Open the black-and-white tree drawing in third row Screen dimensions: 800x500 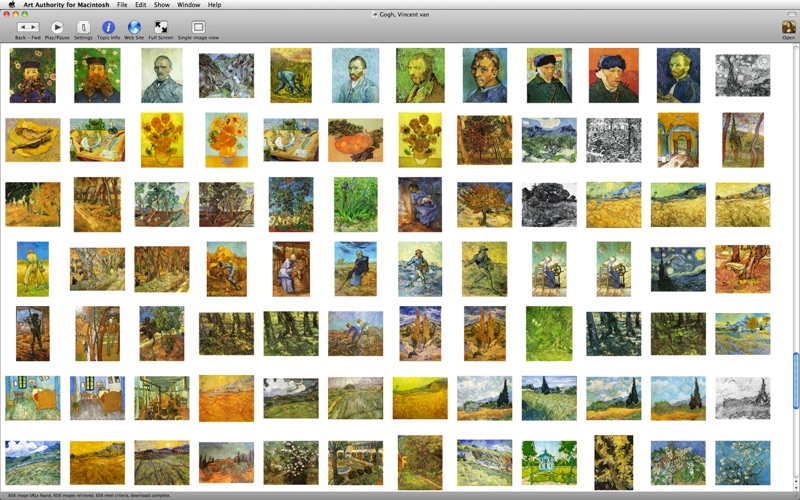[549, 205]
